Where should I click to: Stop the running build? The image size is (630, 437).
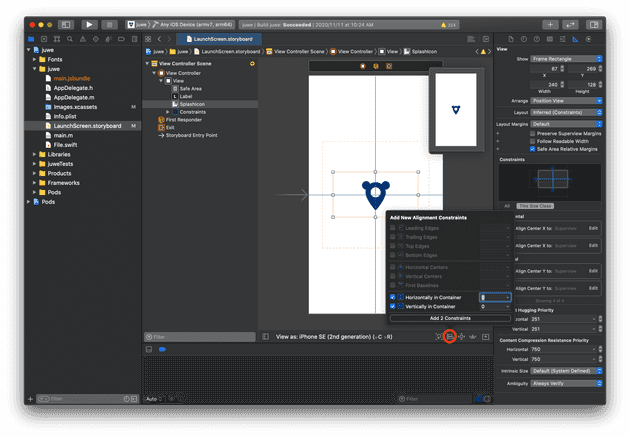pos(109,25)
